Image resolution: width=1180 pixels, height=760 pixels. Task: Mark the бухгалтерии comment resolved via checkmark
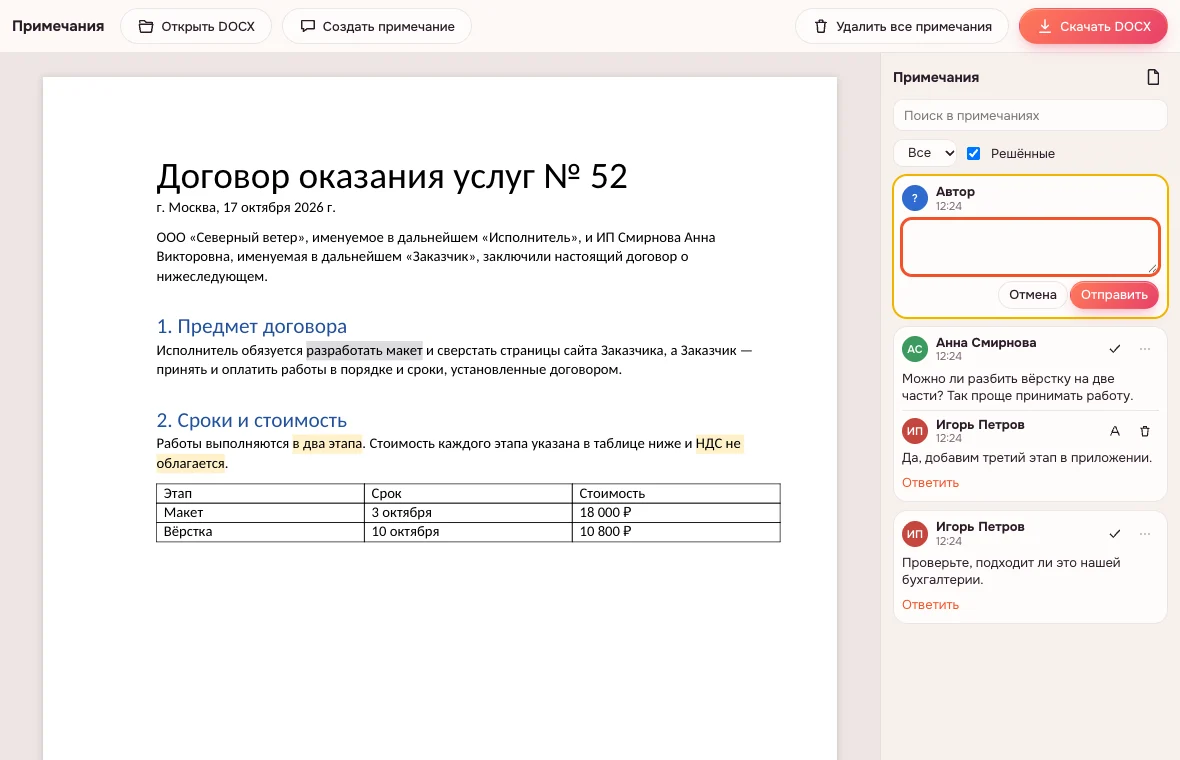1115,534
